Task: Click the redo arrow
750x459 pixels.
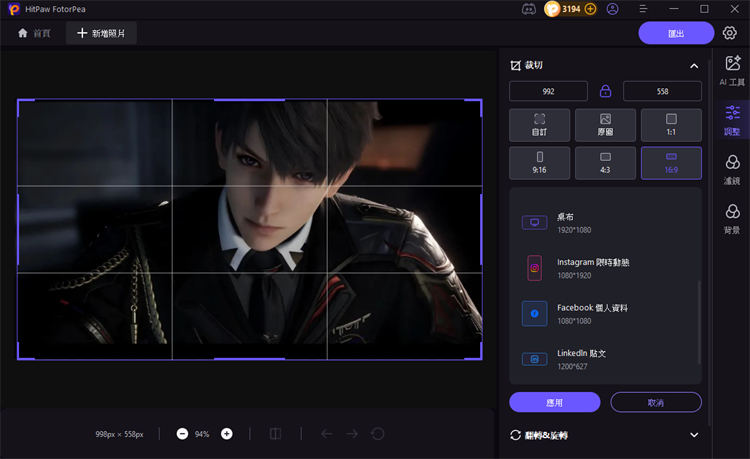Action: coord(352,434)
